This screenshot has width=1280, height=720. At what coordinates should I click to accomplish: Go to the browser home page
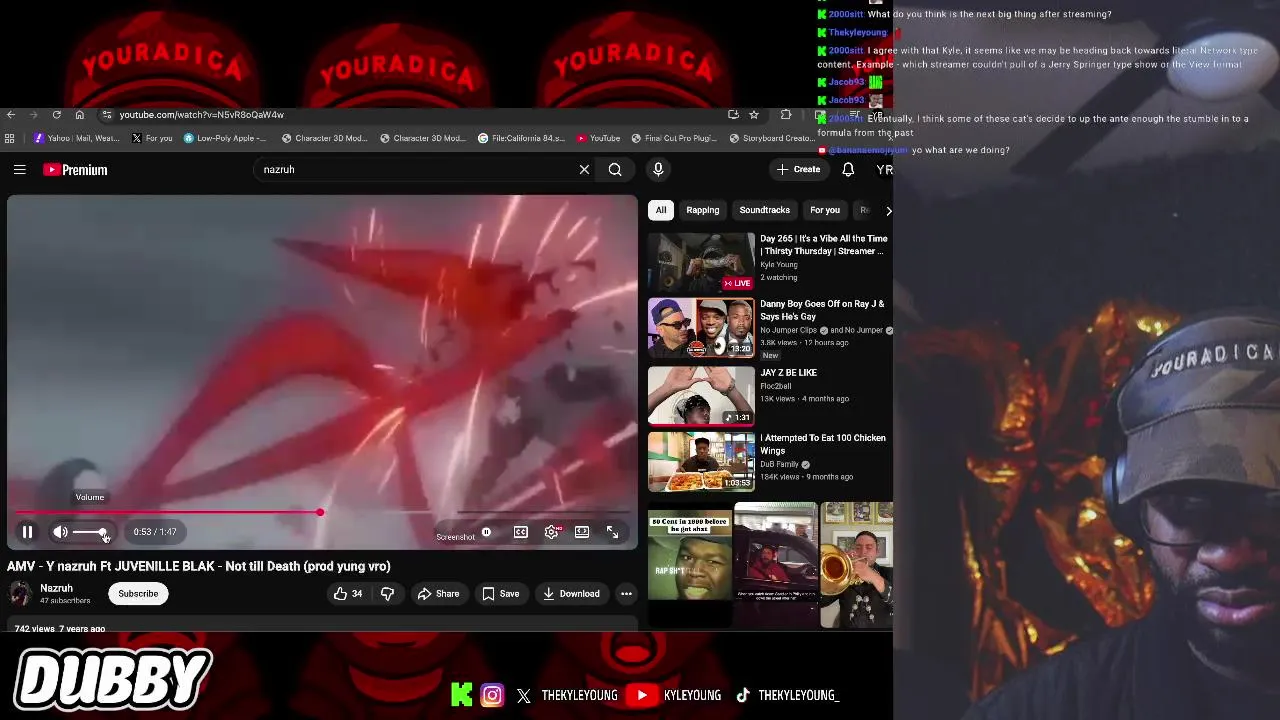click(x=80, y=115)
